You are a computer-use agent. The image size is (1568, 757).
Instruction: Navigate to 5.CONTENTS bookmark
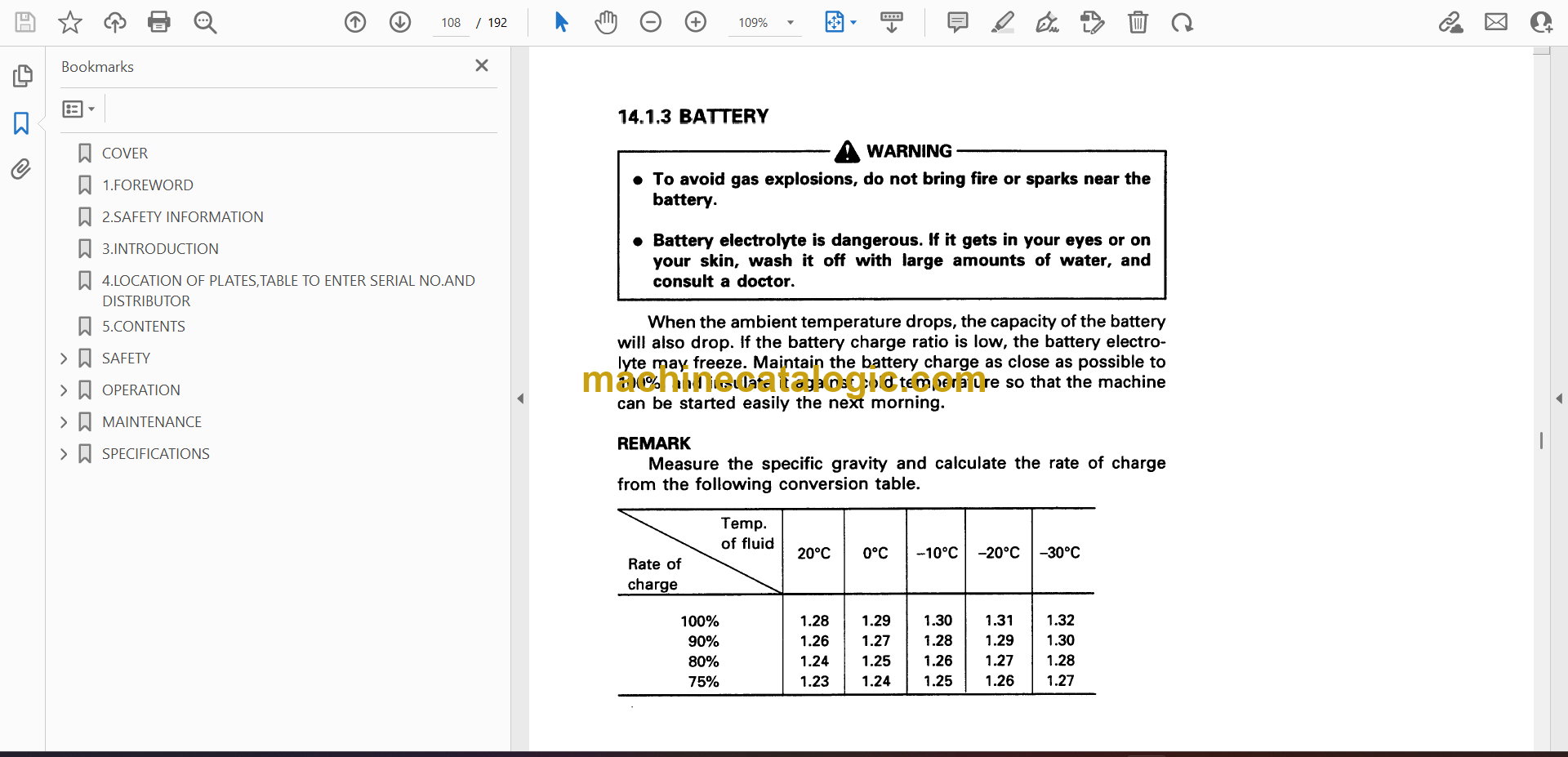point(143,327)
